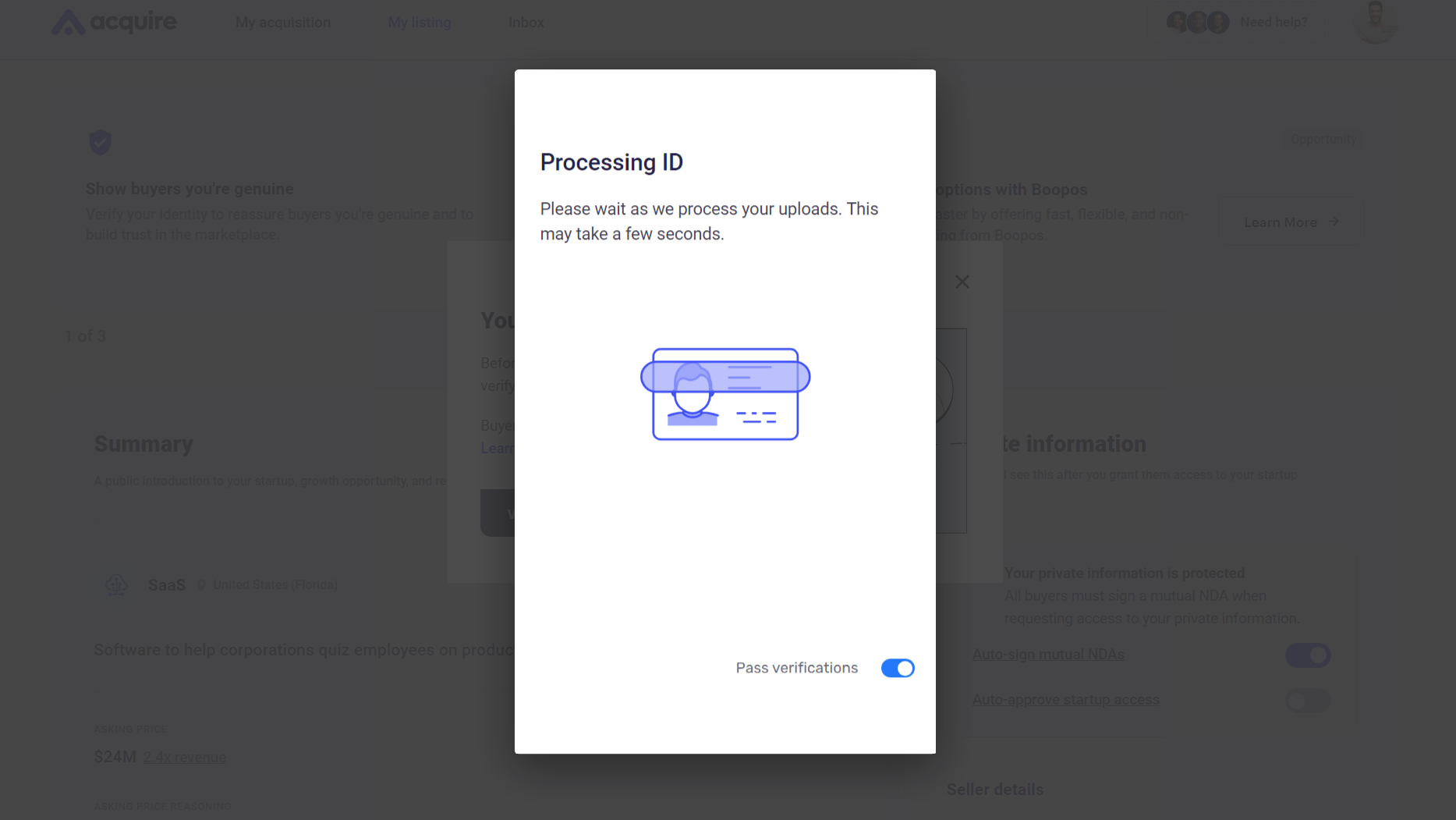This screenshot has height=820, width=1456.
Task: Select My acquisition in the navigation
Action: [282, 22]
